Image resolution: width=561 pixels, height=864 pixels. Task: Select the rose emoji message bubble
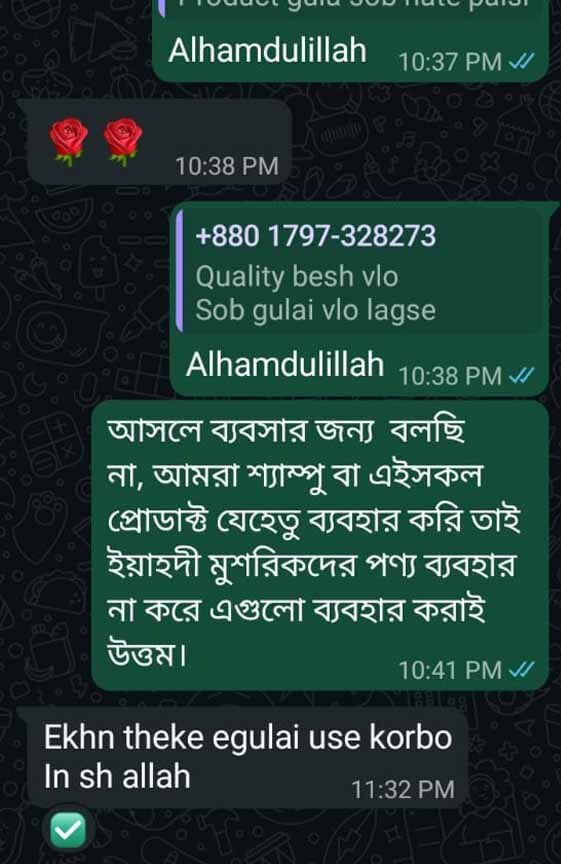tap(154, 142)
